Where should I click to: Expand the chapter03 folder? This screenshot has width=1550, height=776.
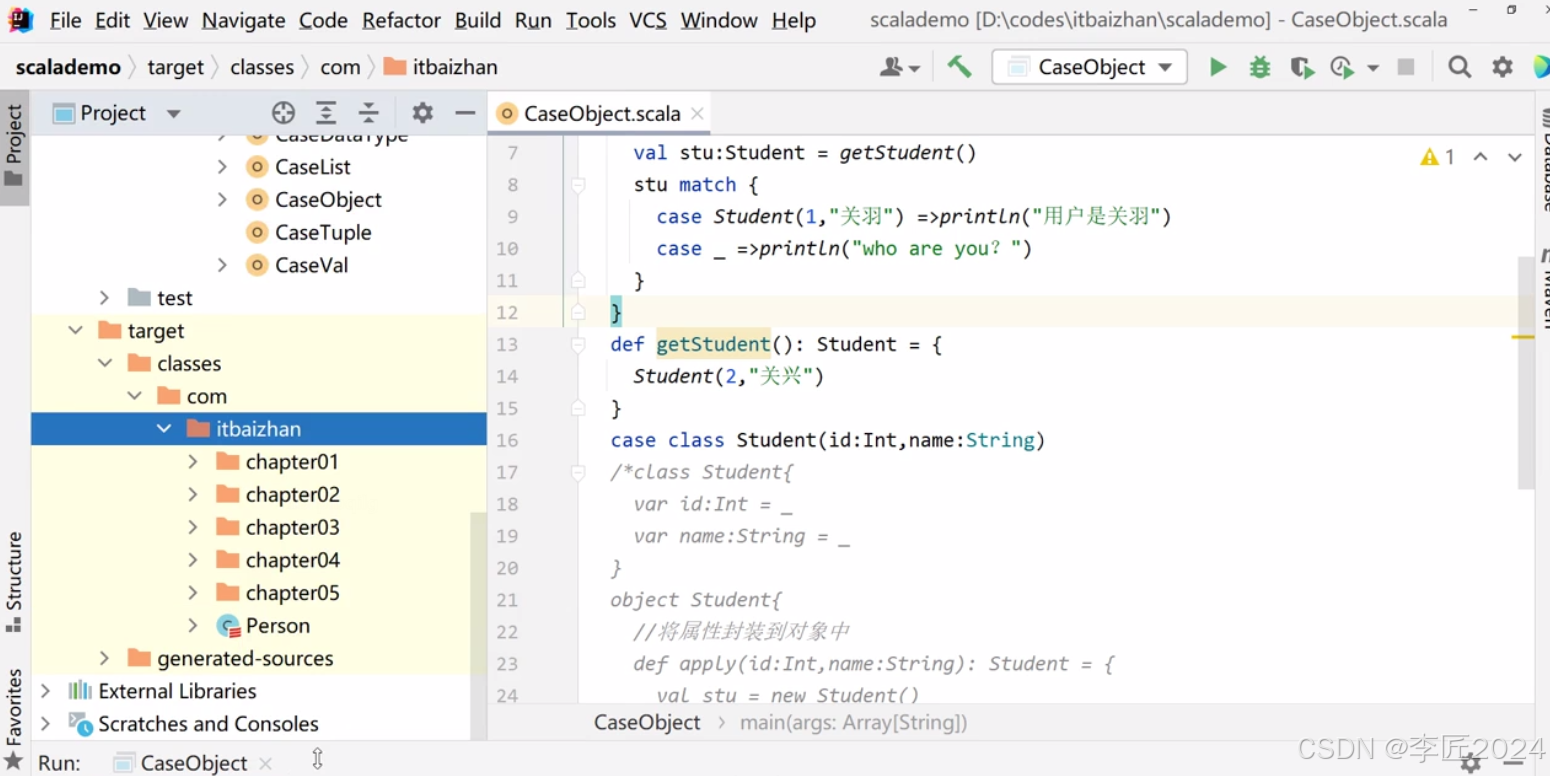[x=193, y=528]
